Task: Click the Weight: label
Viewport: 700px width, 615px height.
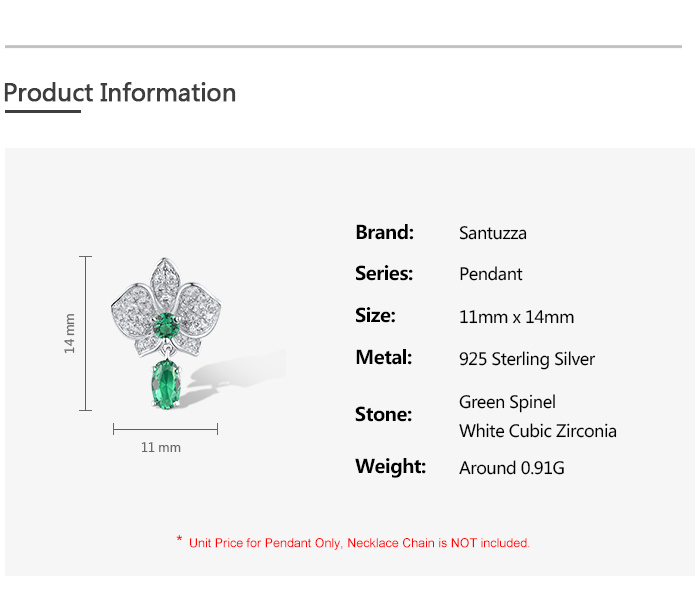Action: [390, 466]
